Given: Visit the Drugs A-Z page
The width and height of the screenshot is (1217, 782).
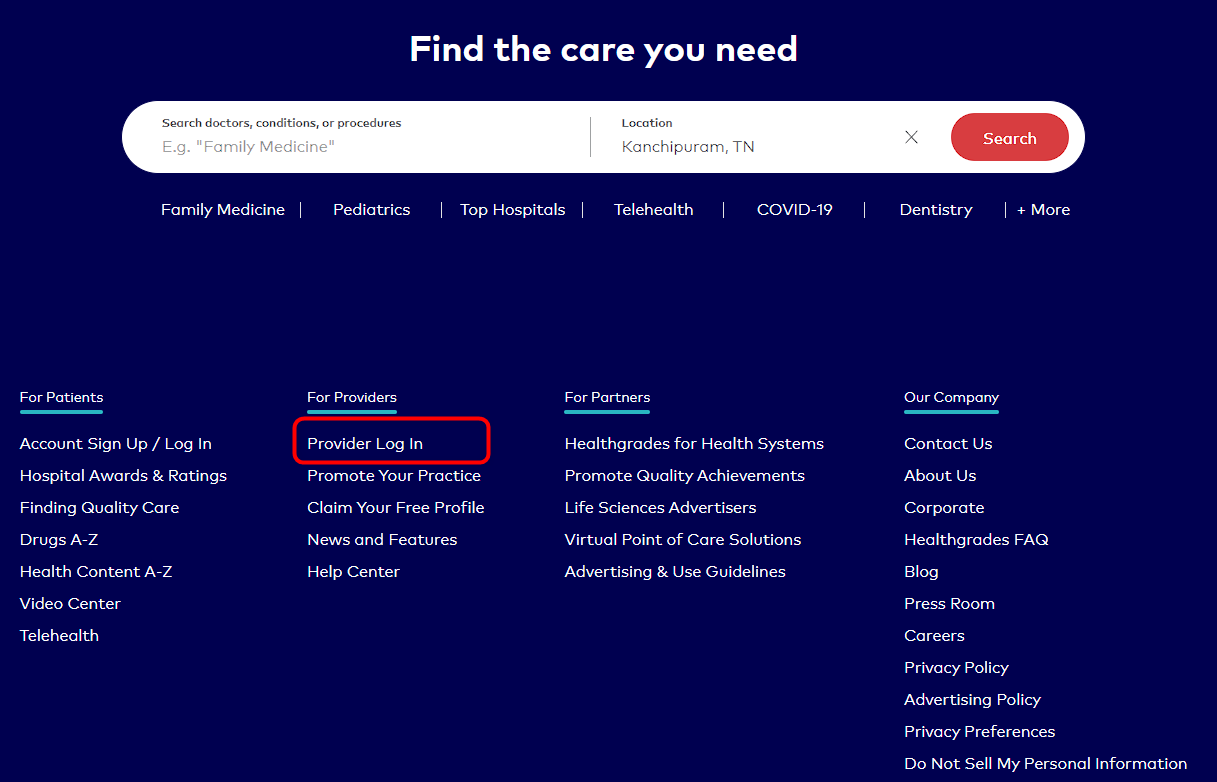Looking at the screenshot, I should [x=59, y=540].
